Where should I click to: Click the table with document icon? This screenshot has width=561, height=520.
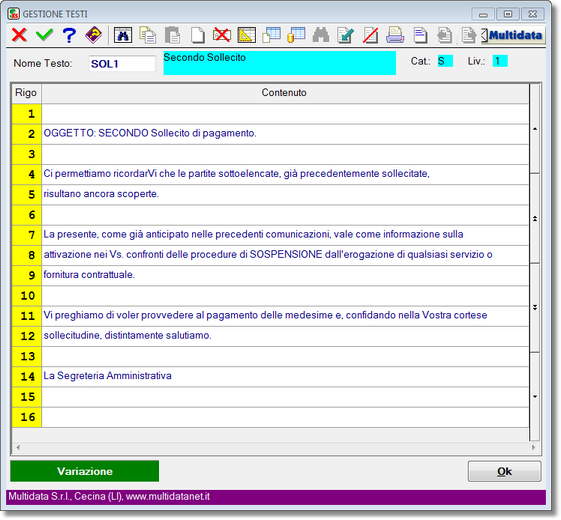[x=271, y=35]
